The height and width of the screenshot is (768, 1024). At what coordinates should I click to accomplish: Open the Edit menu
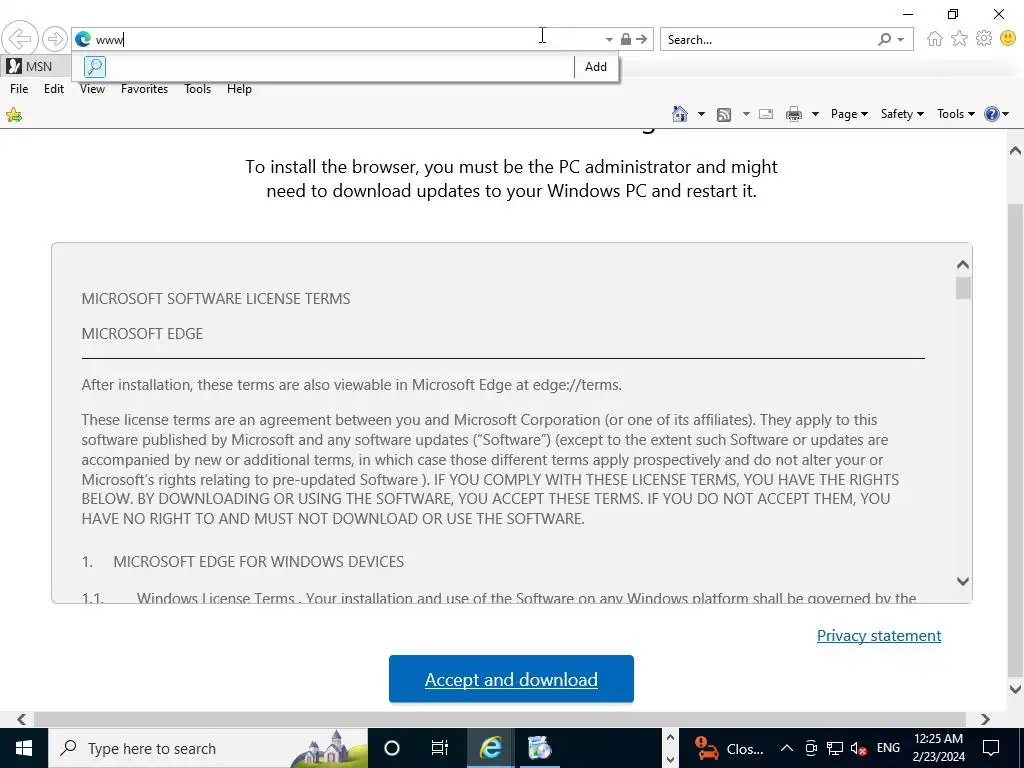[x=54, y=89]
